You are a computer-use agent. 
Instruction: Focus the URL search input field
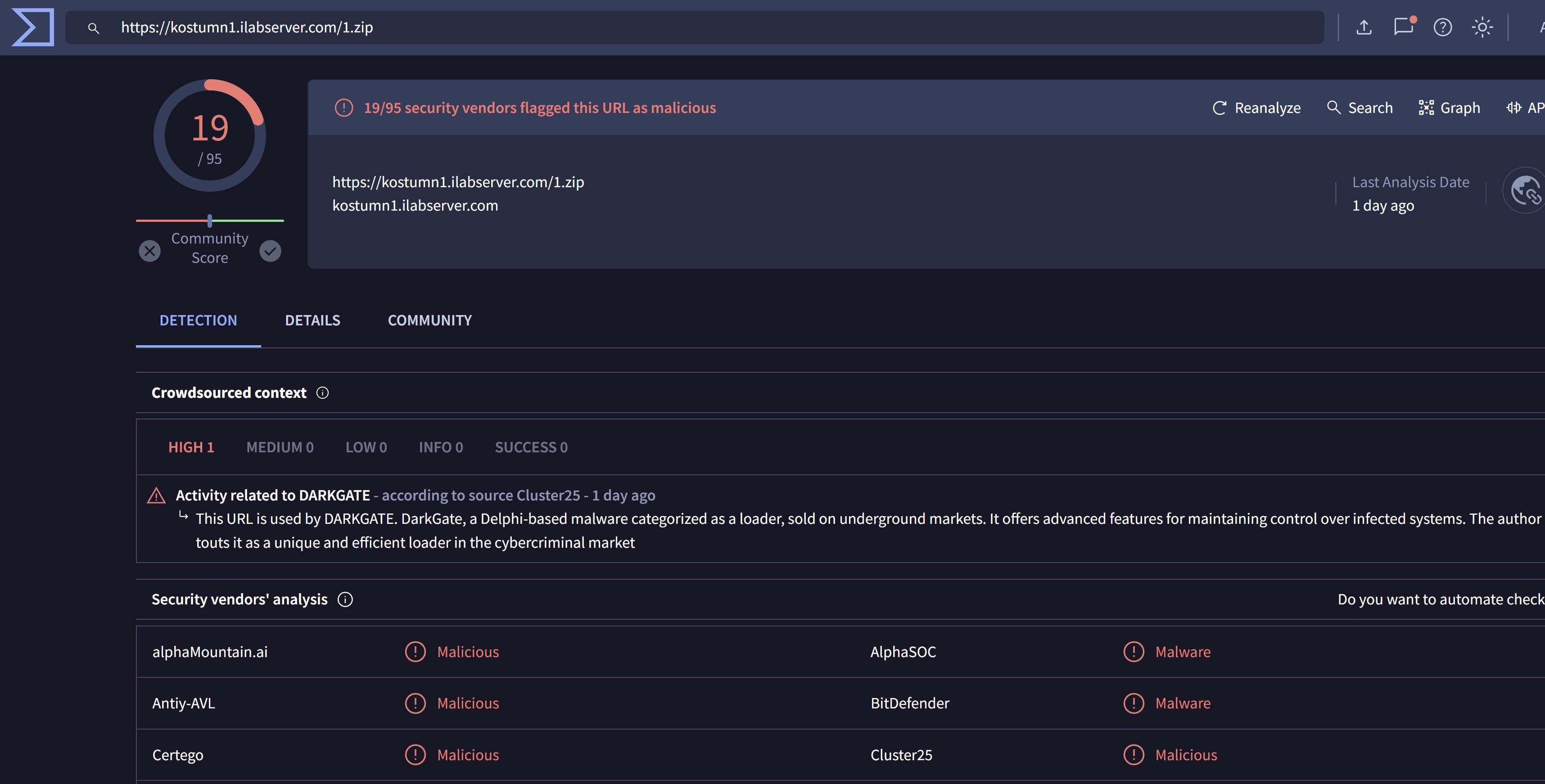coord(695,27)
